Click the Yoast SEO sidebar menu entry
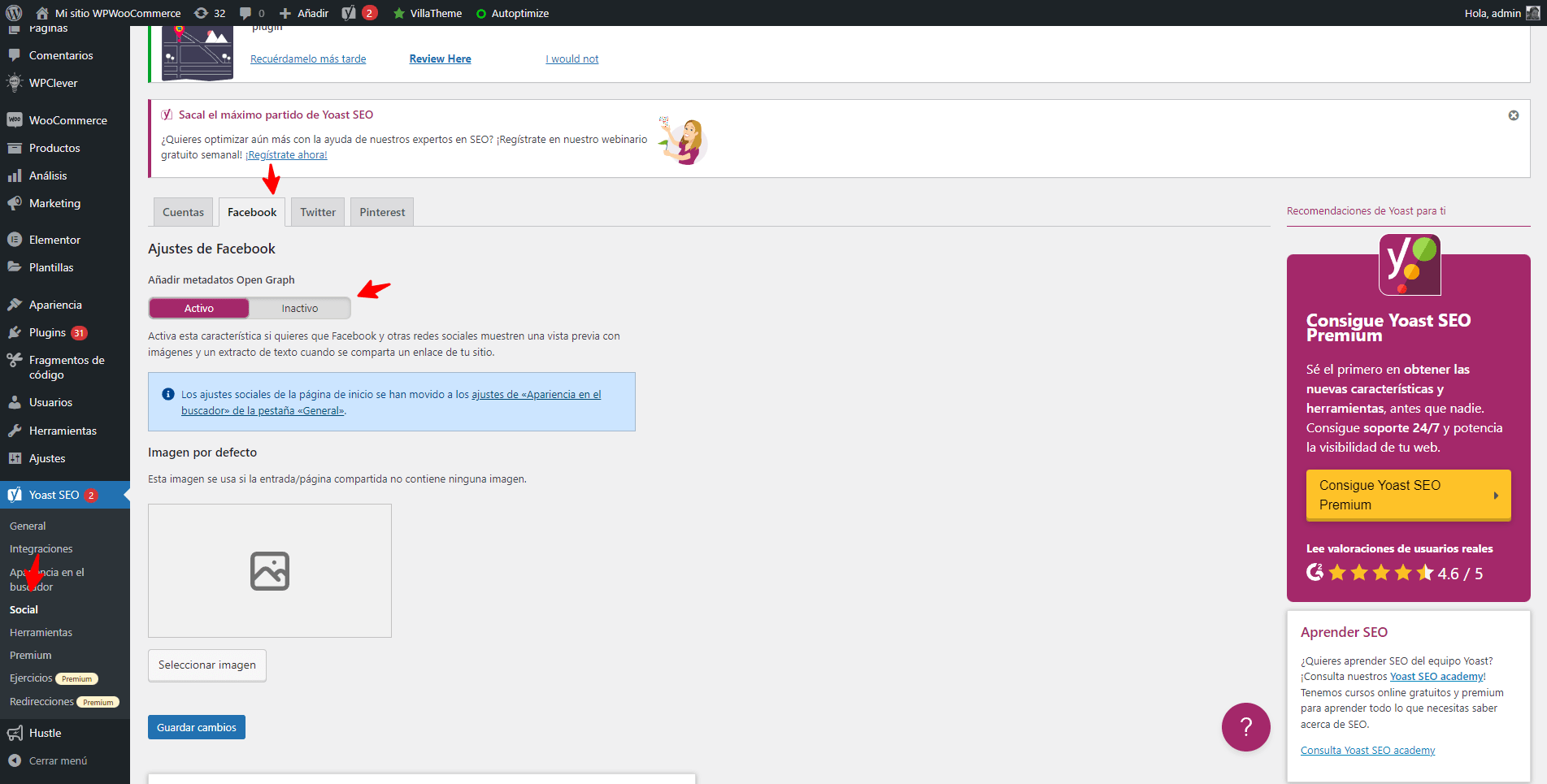 pos(65,495)
